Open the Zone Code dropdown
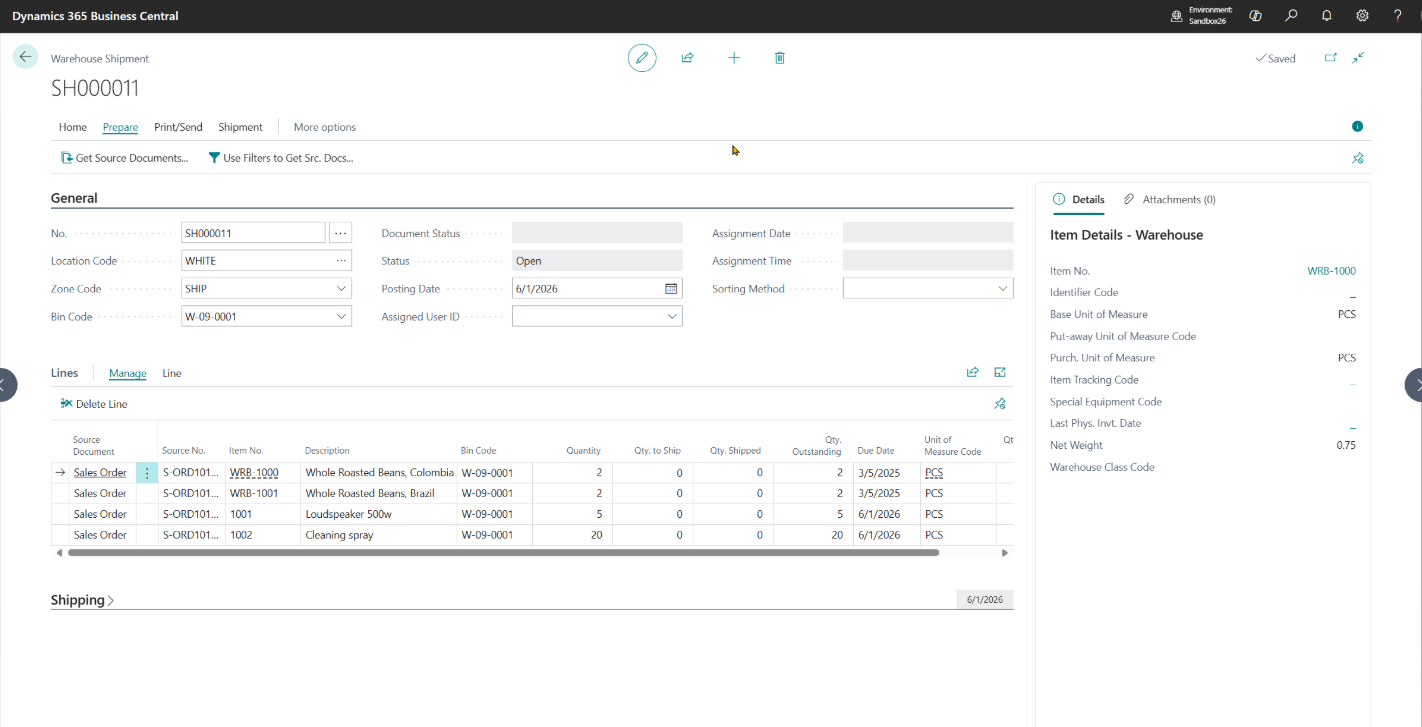The image size is (1422, 727). pos(341,289)
